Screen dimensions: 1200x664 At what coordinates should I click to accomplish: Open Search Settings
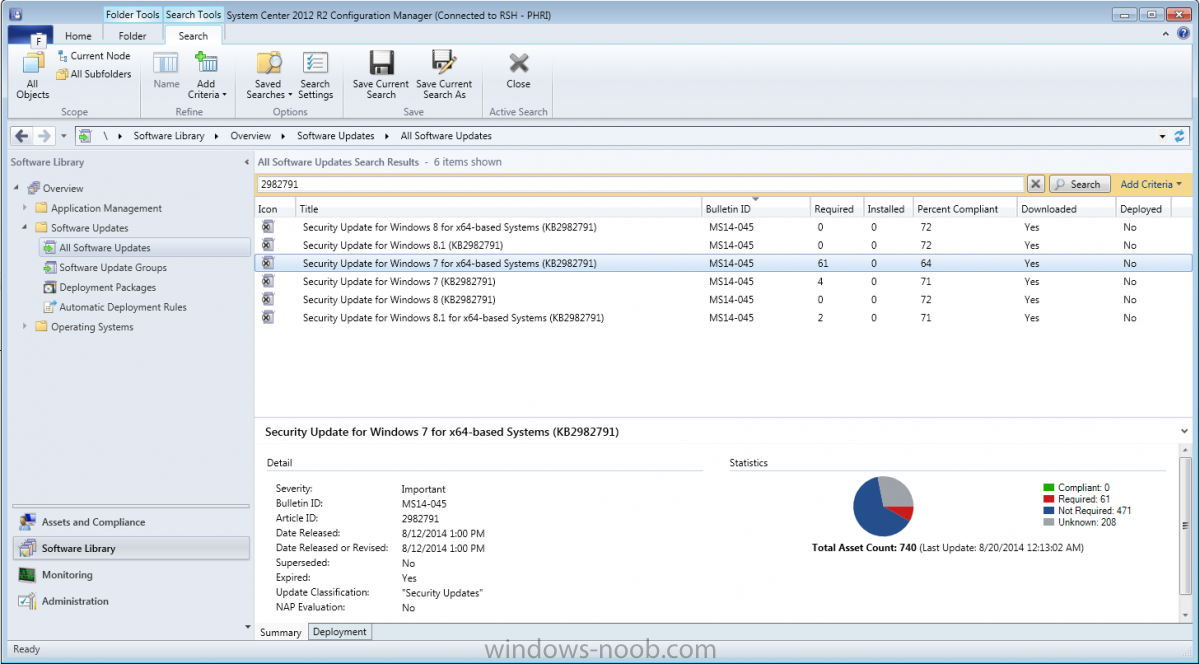pyautogui.click(x=315, y=75)
